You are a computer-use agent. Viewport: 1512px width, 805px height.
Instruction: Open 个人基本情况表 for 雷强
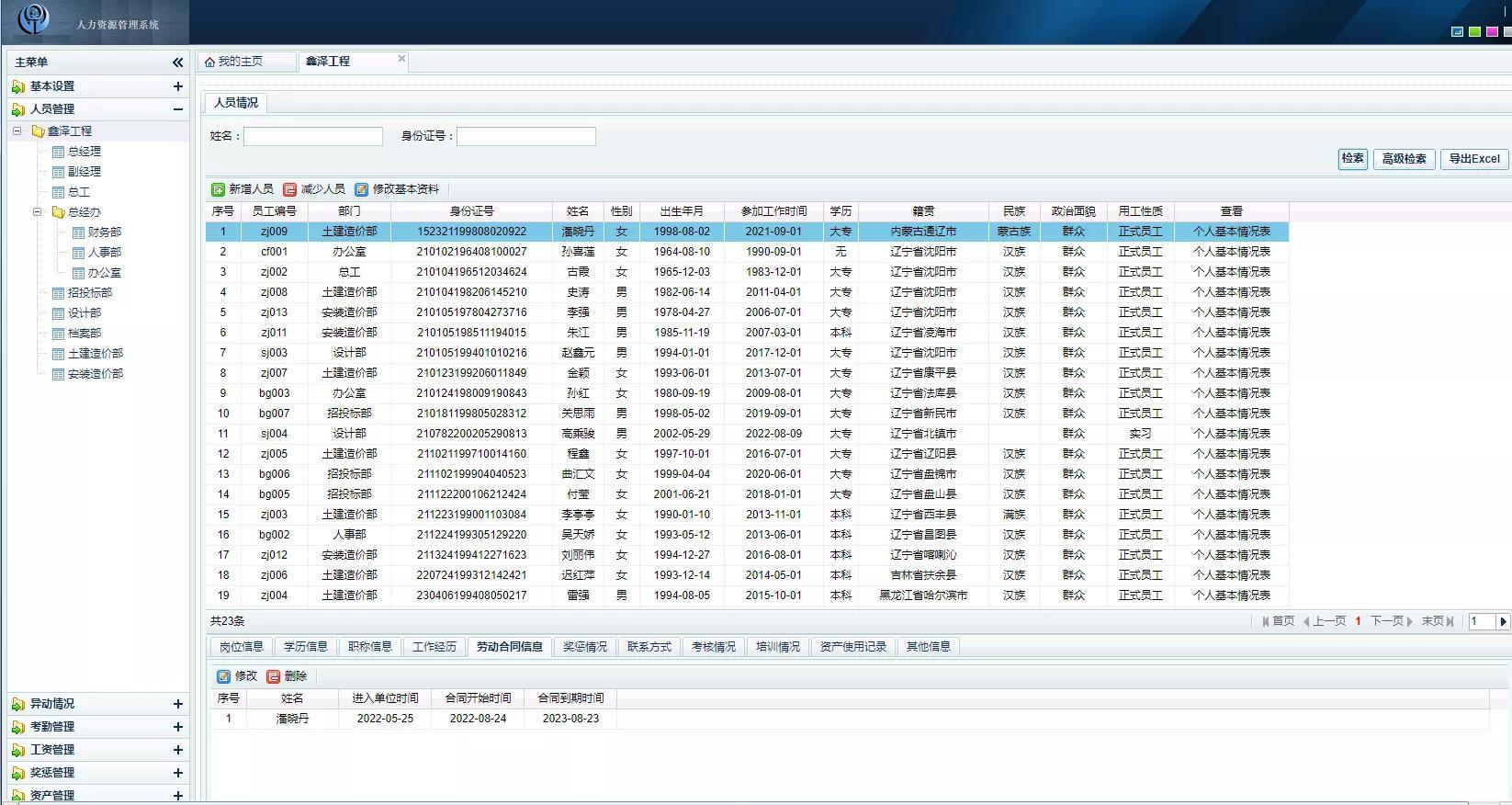click(1231, 595)
